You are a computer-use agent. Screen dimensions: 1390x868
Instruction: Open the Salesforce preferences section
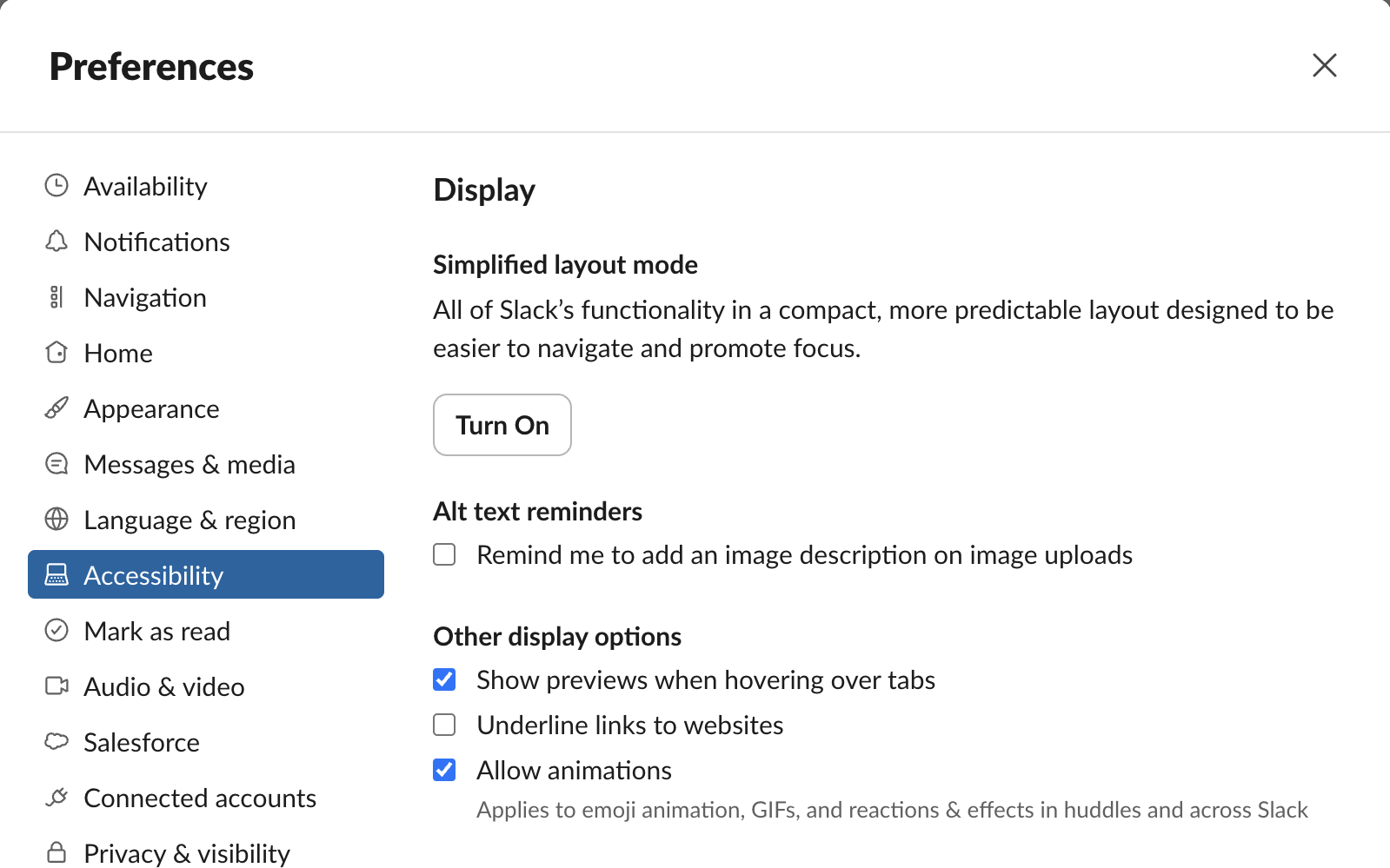206,742
